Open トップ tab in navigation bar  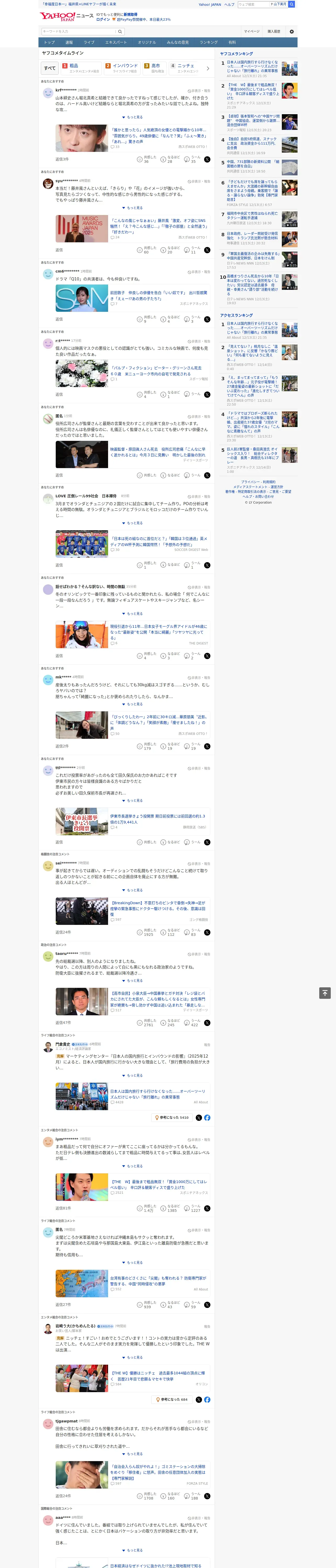click(x=49, y=42)
